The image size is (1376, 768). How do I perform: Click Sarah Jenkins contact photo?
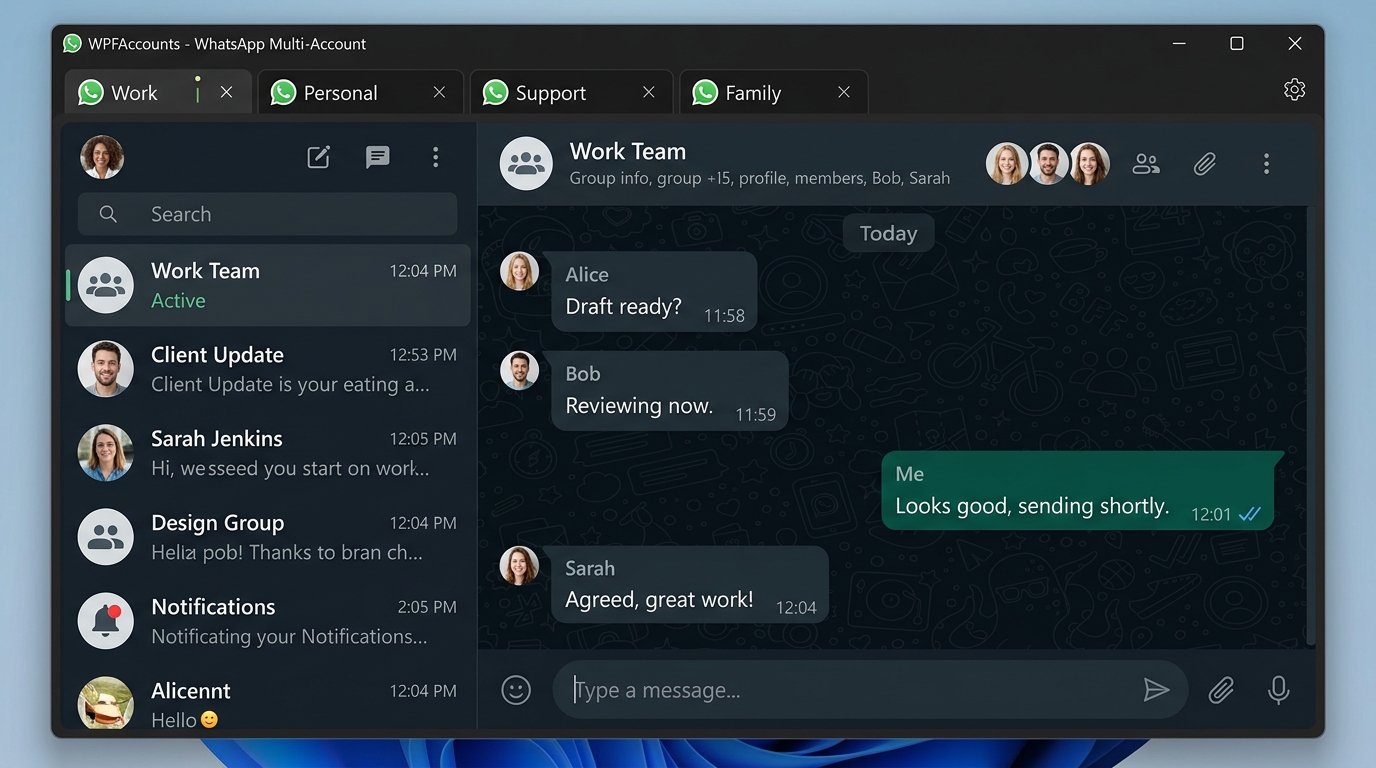[106, 453]
